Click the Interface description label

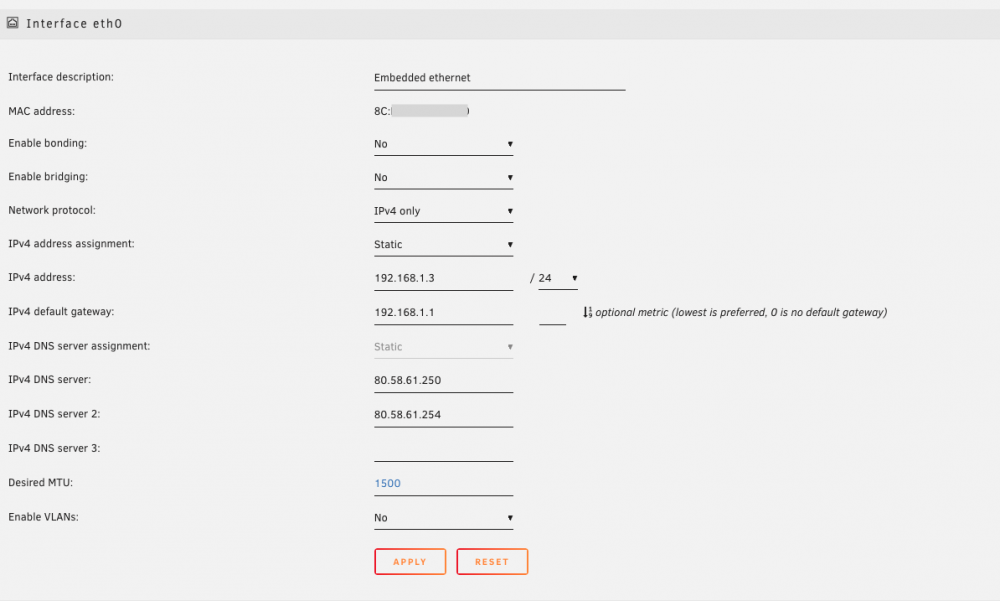[61, 77]
